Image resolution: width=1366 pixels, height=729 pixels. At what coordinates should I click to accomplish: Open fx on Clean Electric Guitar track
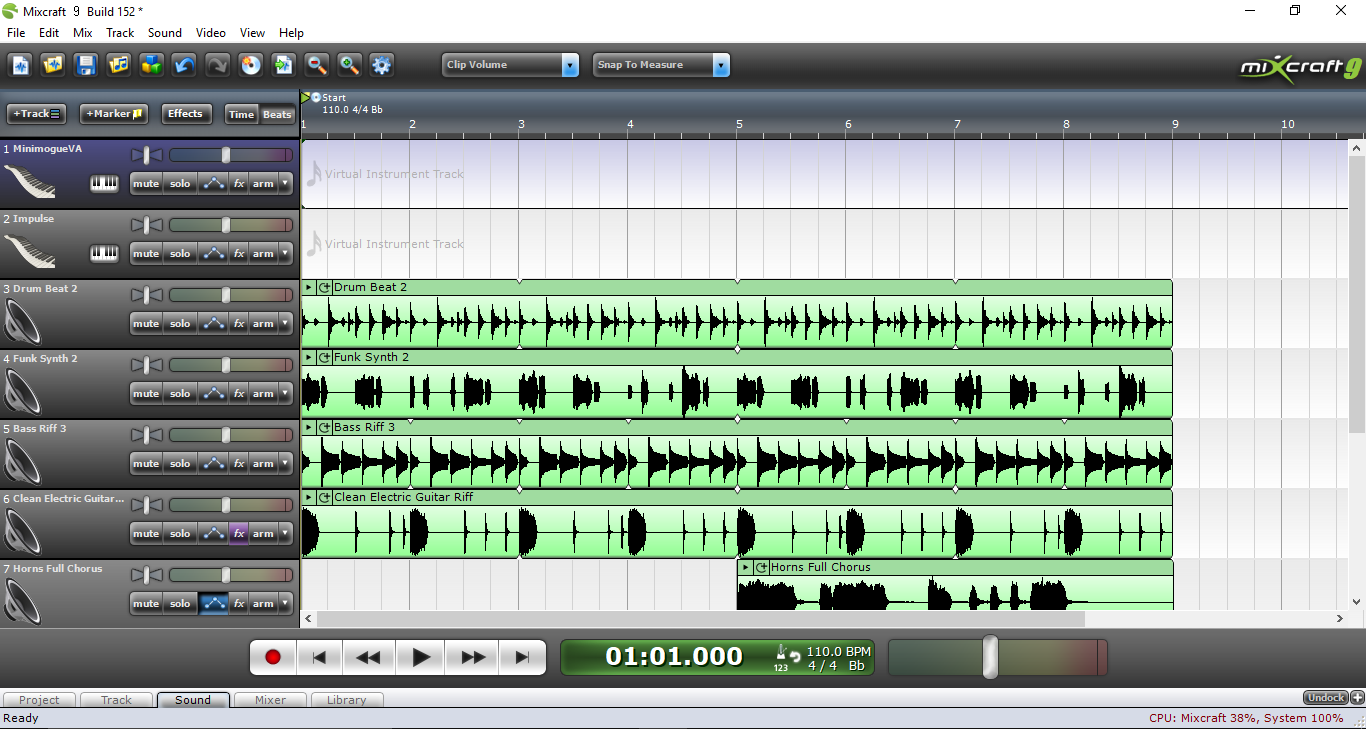(x=238, y=533)
